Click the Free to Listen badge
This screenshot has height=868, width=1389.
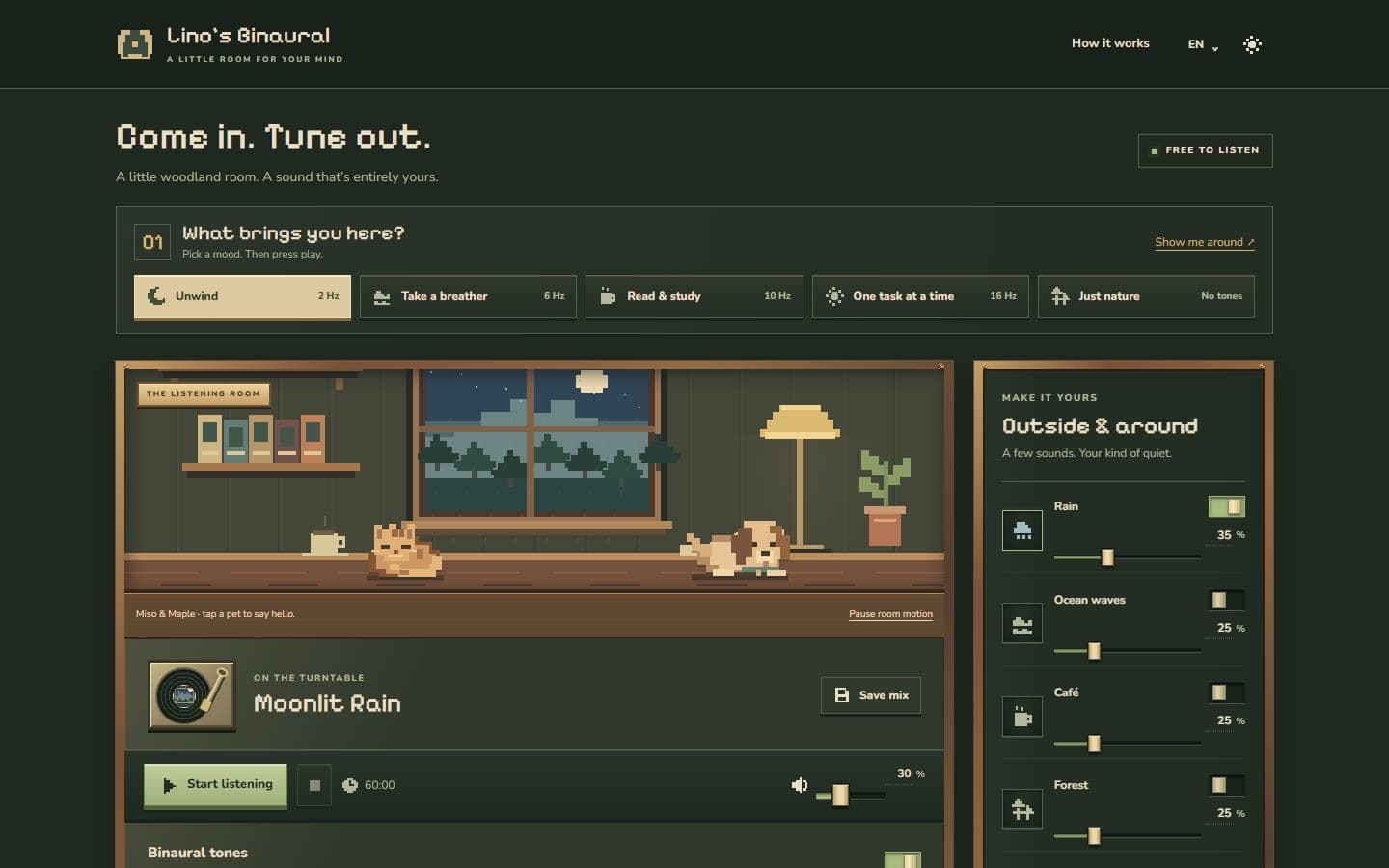[x=1206, y=150]
